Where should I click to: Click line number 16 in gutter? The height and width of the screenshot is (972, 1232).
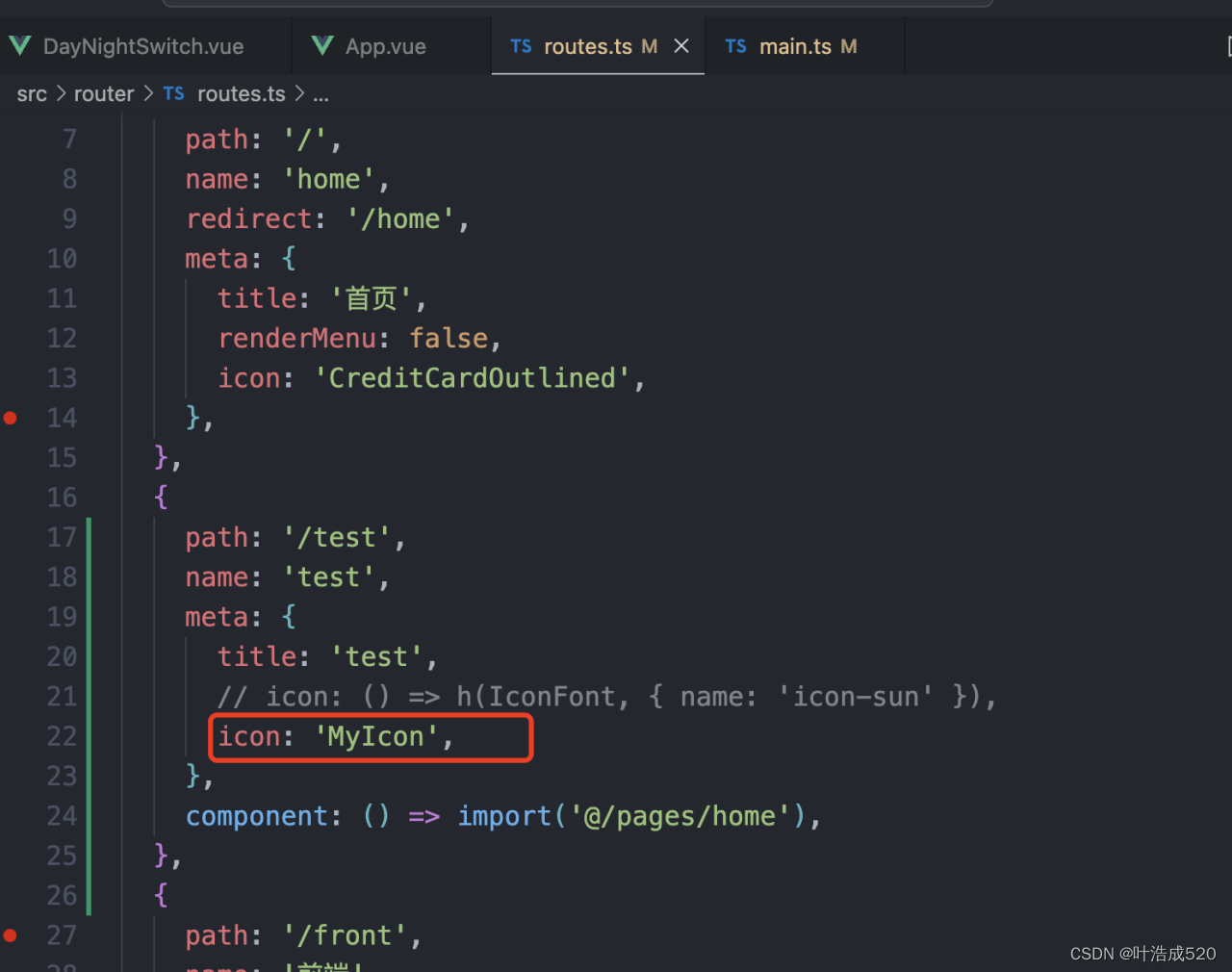click(62, 498)
